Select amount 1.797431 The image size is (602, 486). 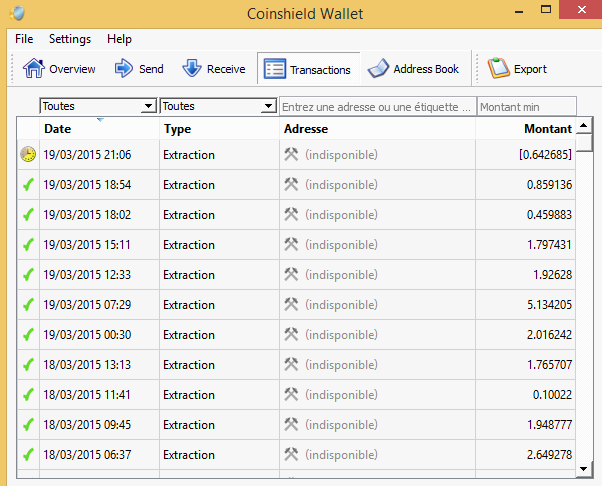pyautogui.click(x=549, y=245)
